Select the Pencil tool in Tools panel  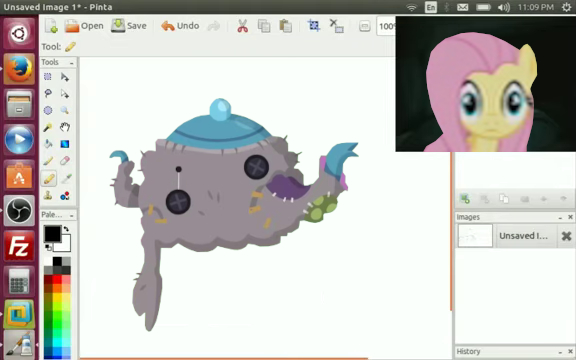[48, 179]
